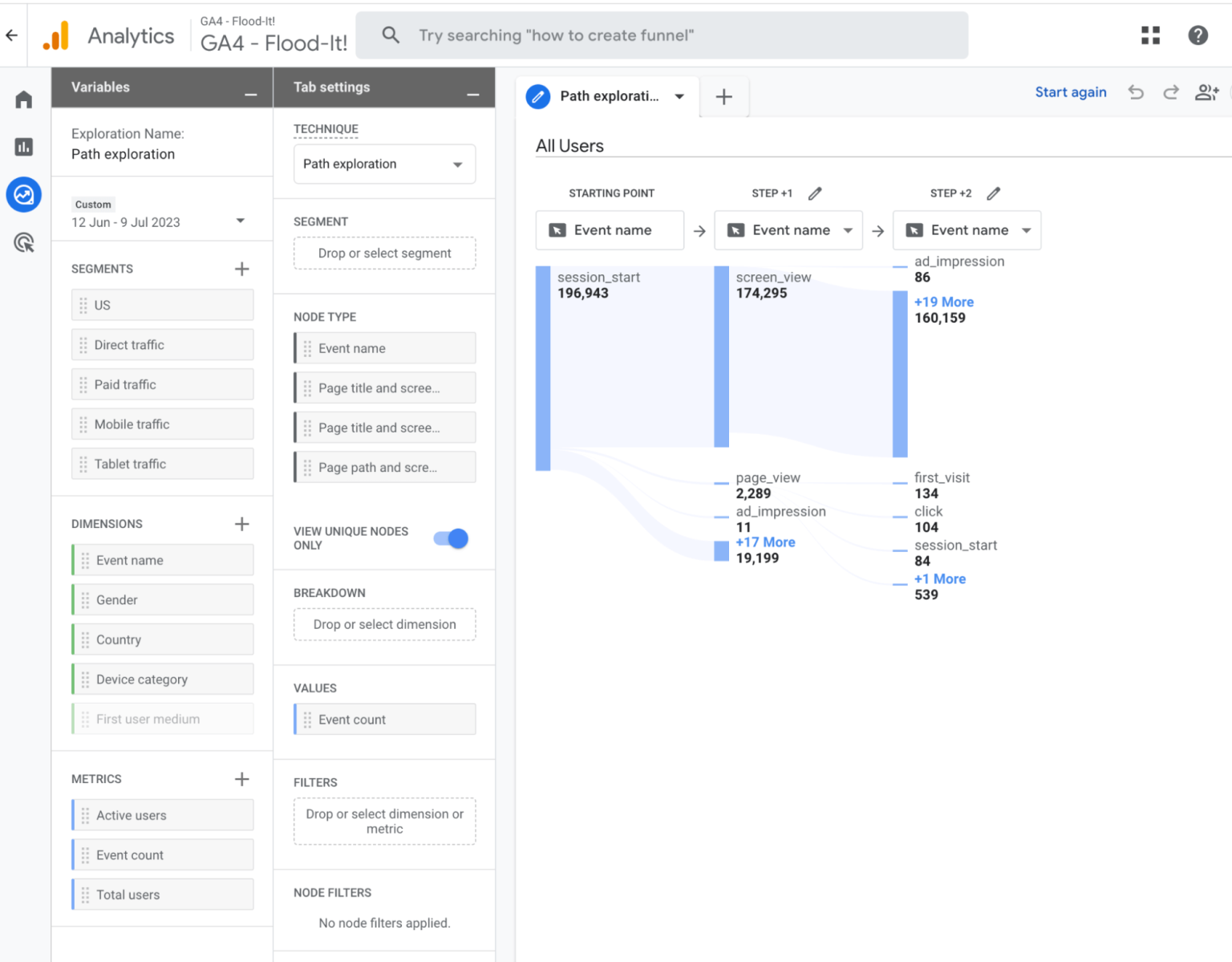Open the Home icon in left sidebar
This screenshot has height=962, width=1232.
pos(24,99)
